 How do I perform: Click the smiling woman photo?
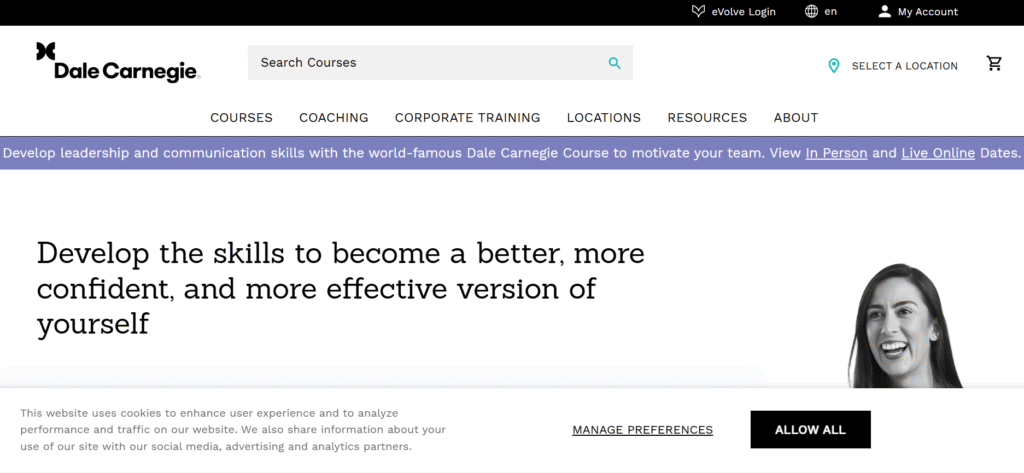[904, 325]
